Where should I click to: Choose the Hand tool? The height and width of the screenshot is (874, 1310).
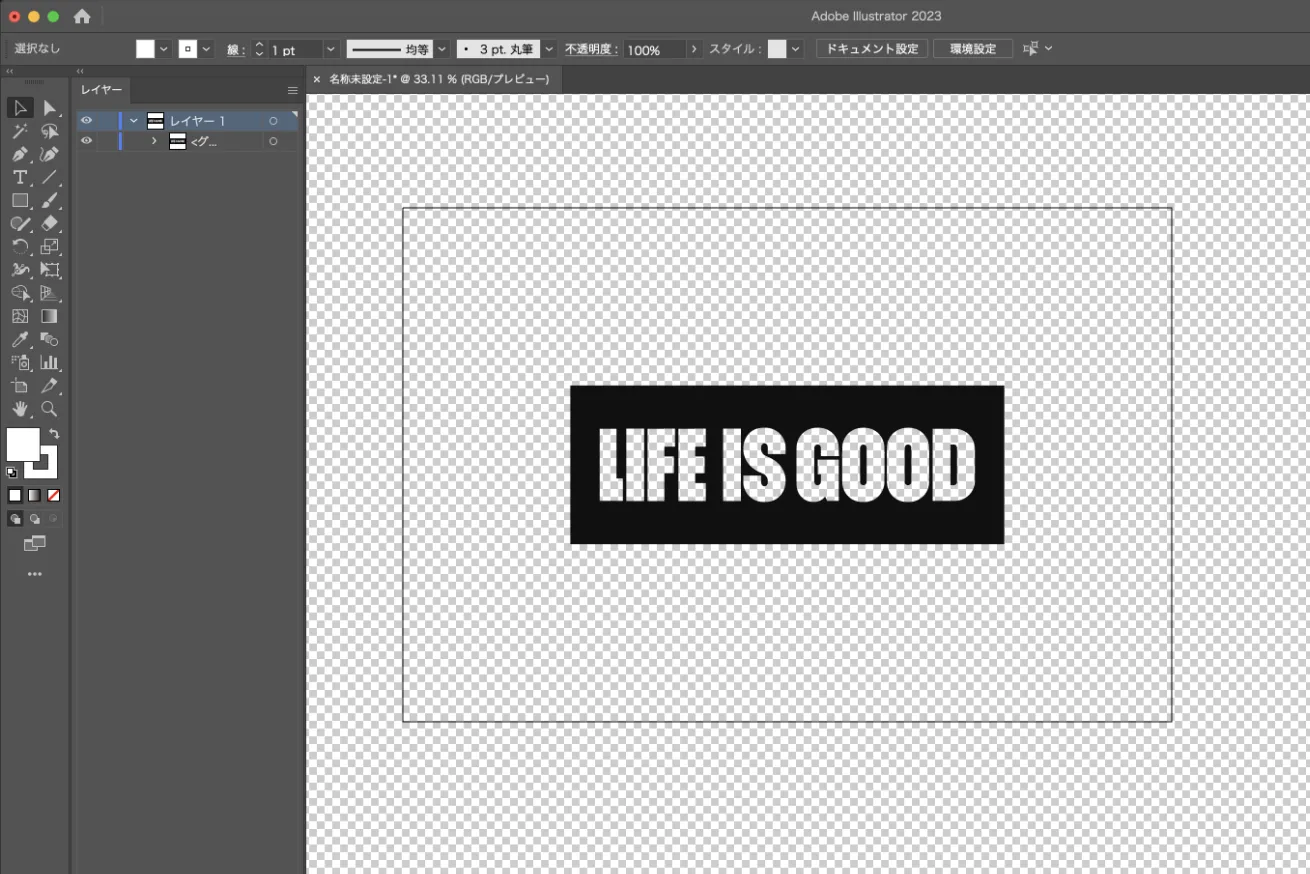tap(19, 409)
